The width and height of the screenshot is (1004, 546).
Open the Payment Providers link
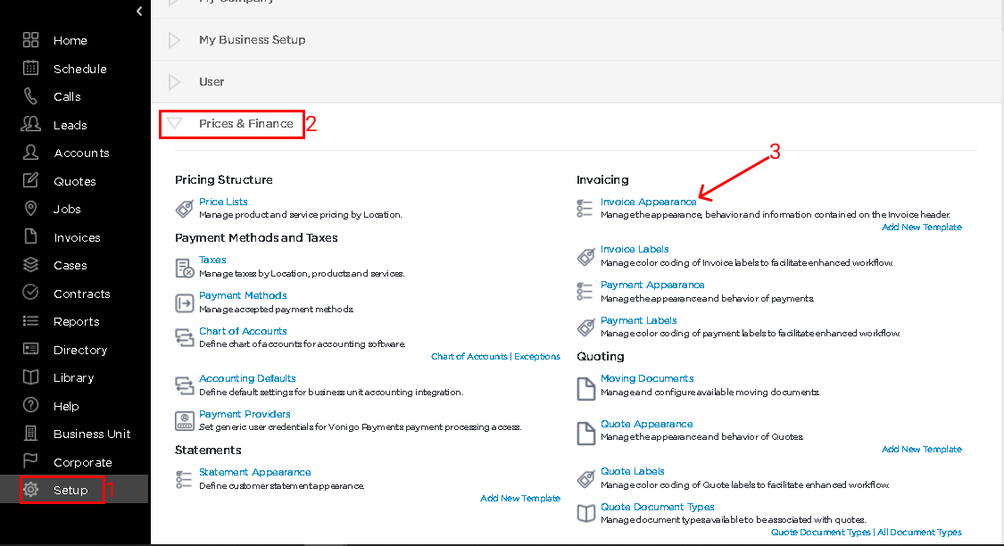point(245,414)
